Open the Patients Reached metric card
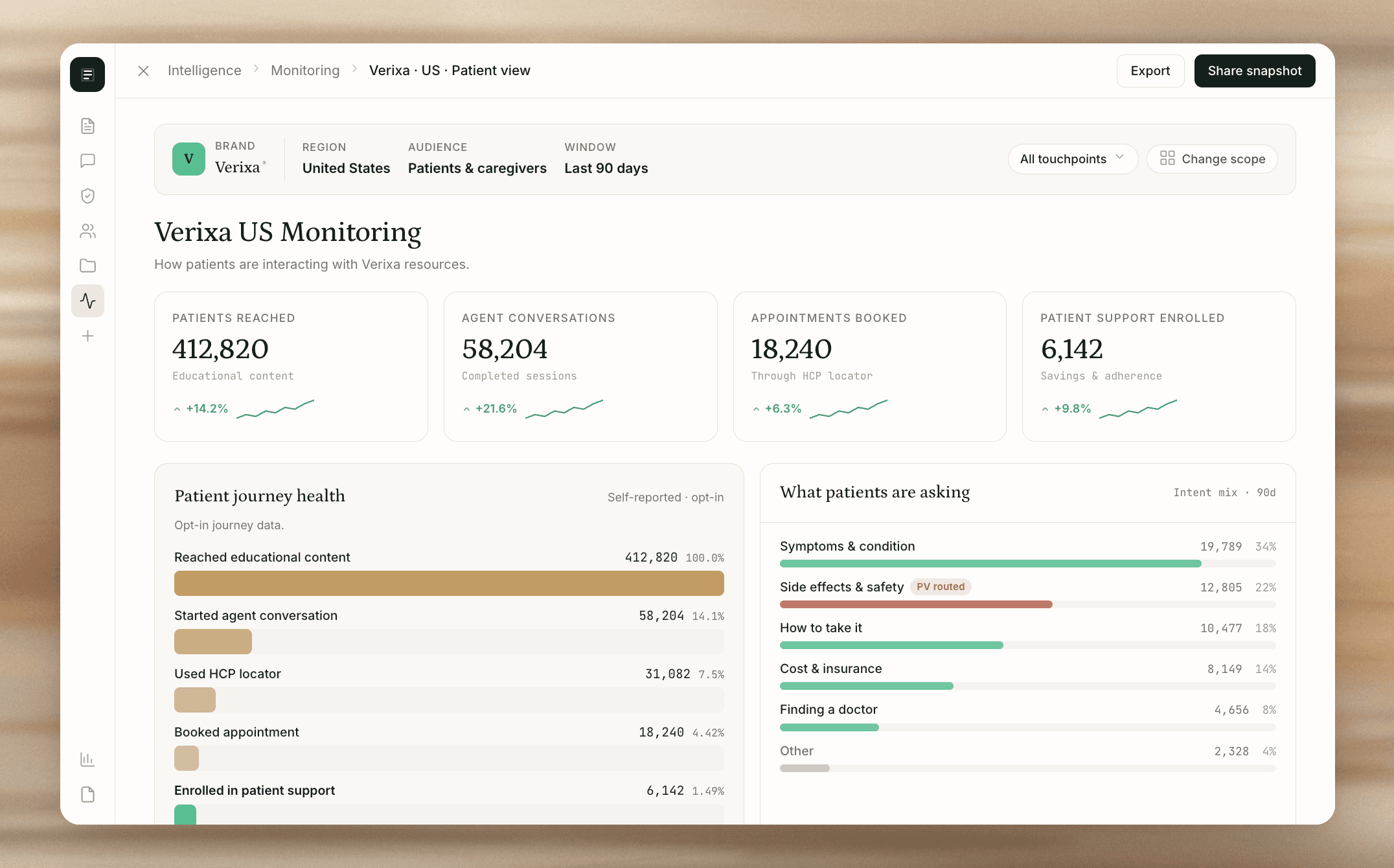Screen dimensions: 1394x868 pos(291,366)
